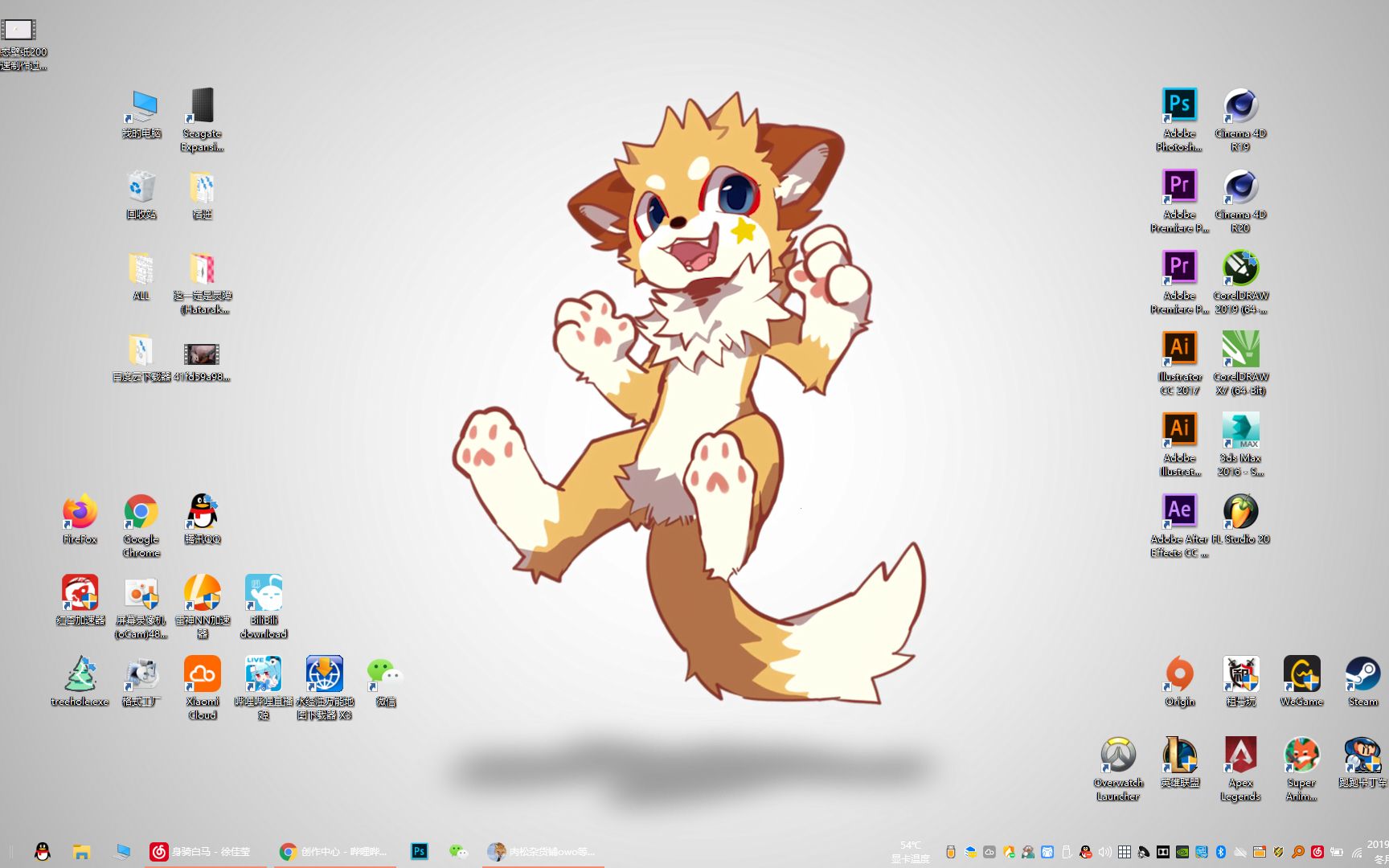The width and height of the screenshot is (1389, 868).
Task: Launch 屏幕录像机 (oCam) shortcut
Action: [141, 607]
